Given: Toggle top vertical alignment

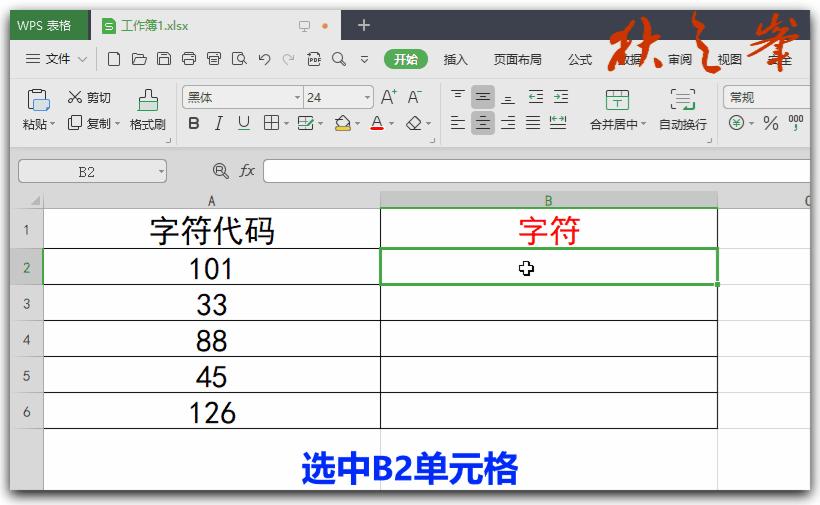Looking at the screenshot, I should click(458, 96).
